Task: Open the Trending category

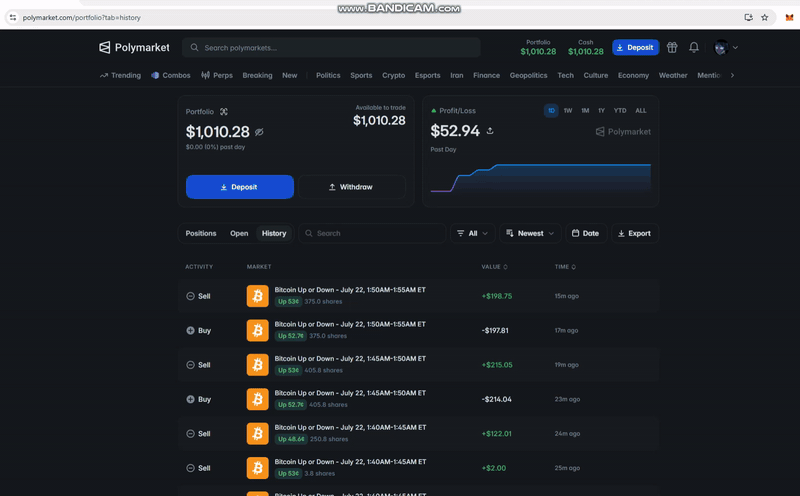Action: click(120, 75)
